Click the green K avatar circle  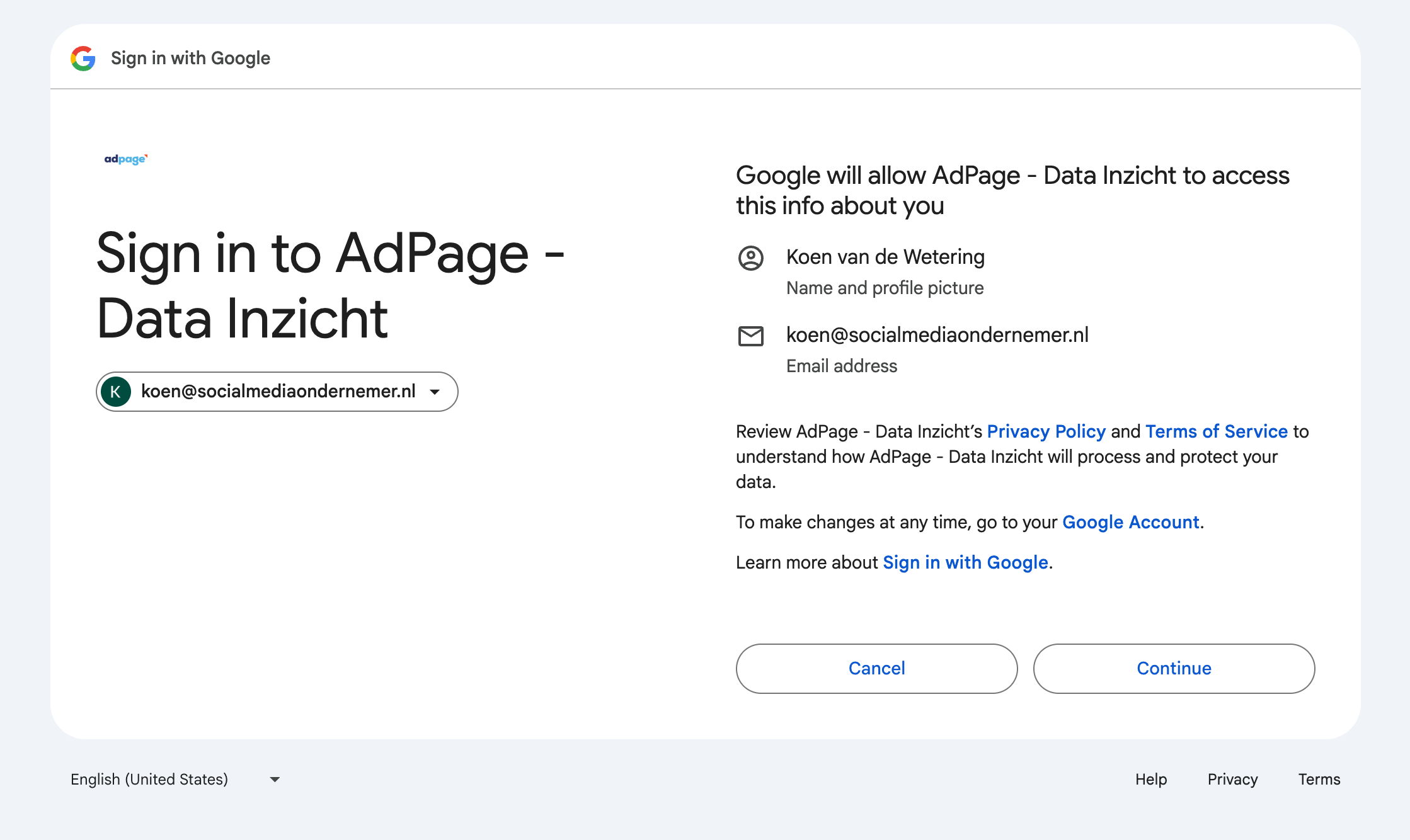(x=116, y=392)
